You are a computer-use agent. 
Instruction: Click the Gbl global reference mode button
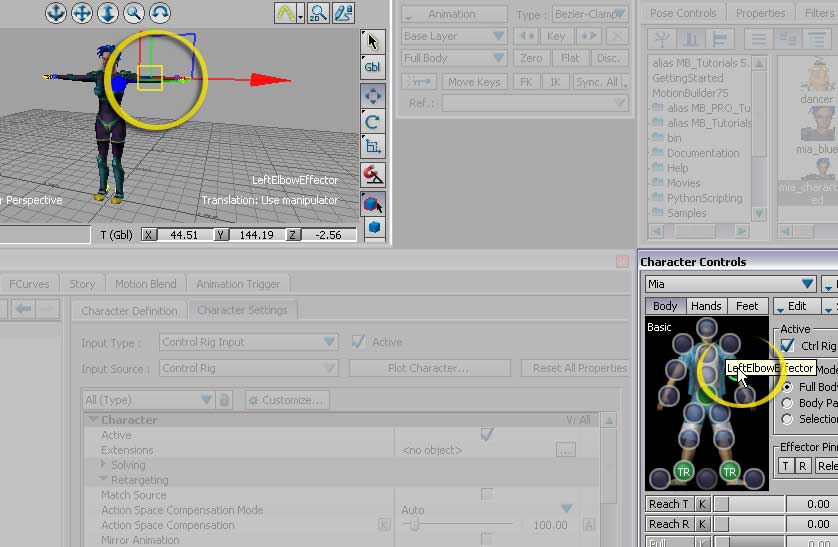point(372,68)
